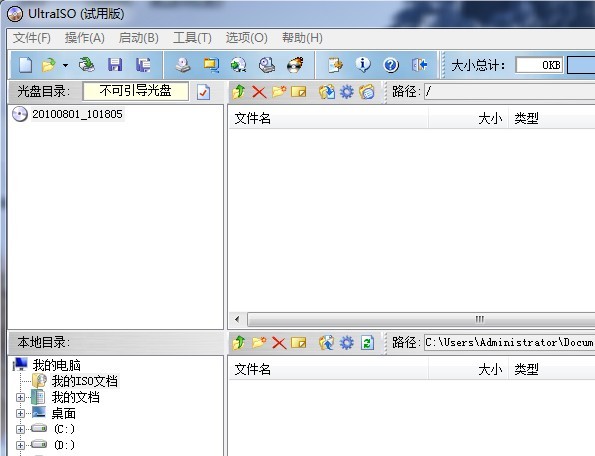Click the red X delete icon in disc pane
This screenshot has width=595, height=456.
(x=259, y=92)
